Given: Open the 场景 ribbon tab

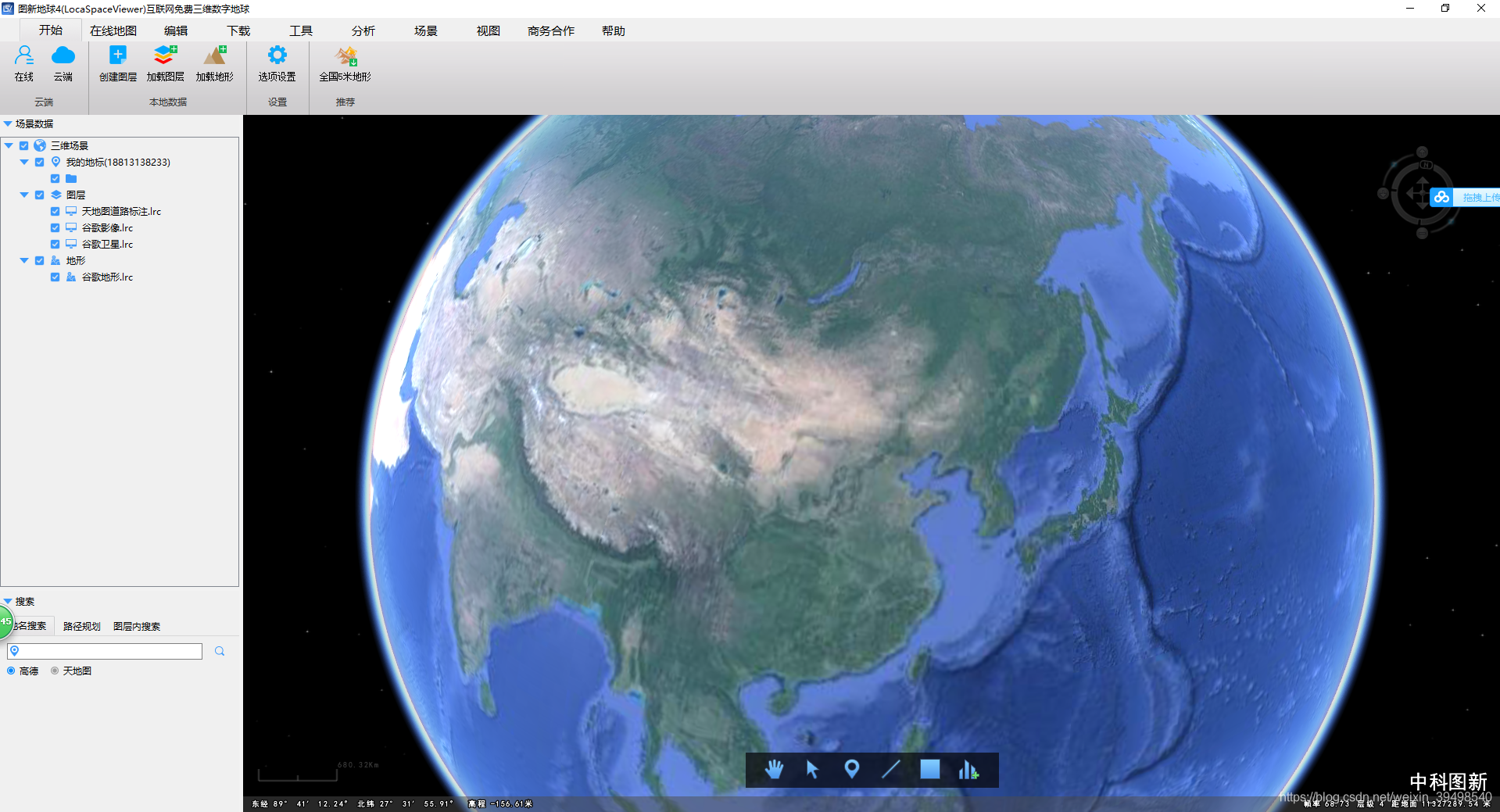Looking at the screenshot, I should pos(426,30).
